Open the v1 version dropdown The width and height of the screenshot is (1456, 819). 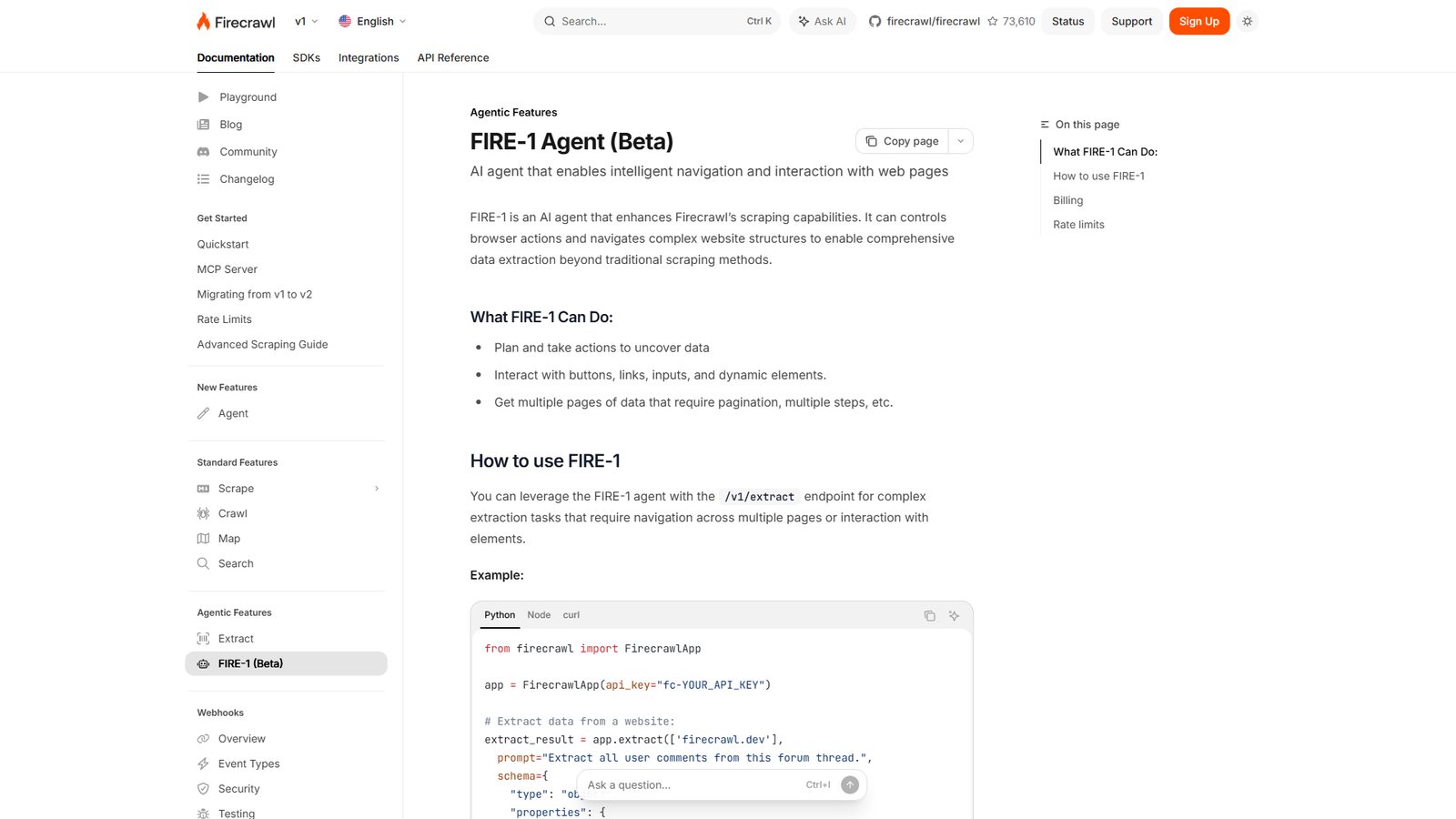click(306, 20)
